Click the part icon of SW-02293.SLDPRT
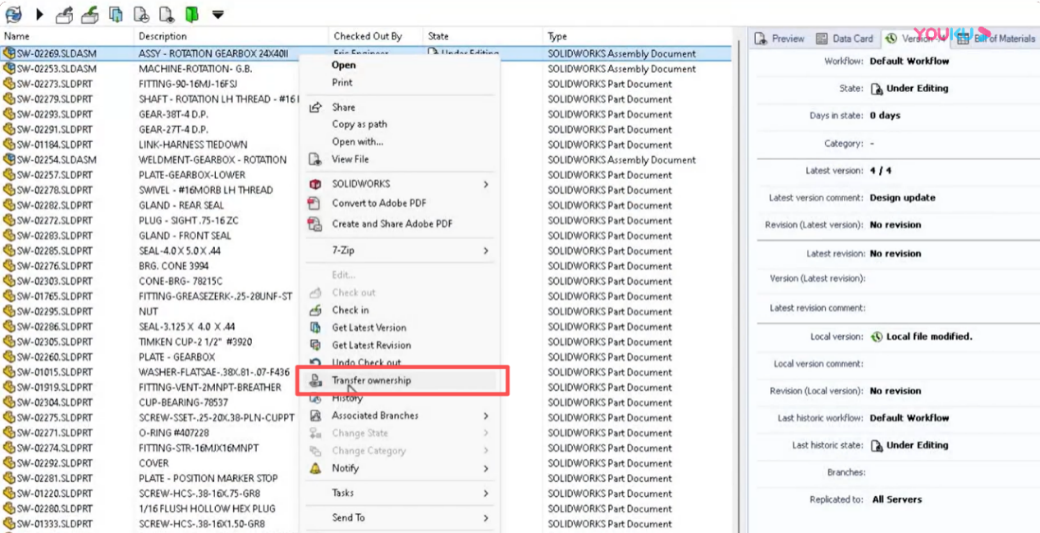The height and width of the screenshot is (533, 1040). 9,114
